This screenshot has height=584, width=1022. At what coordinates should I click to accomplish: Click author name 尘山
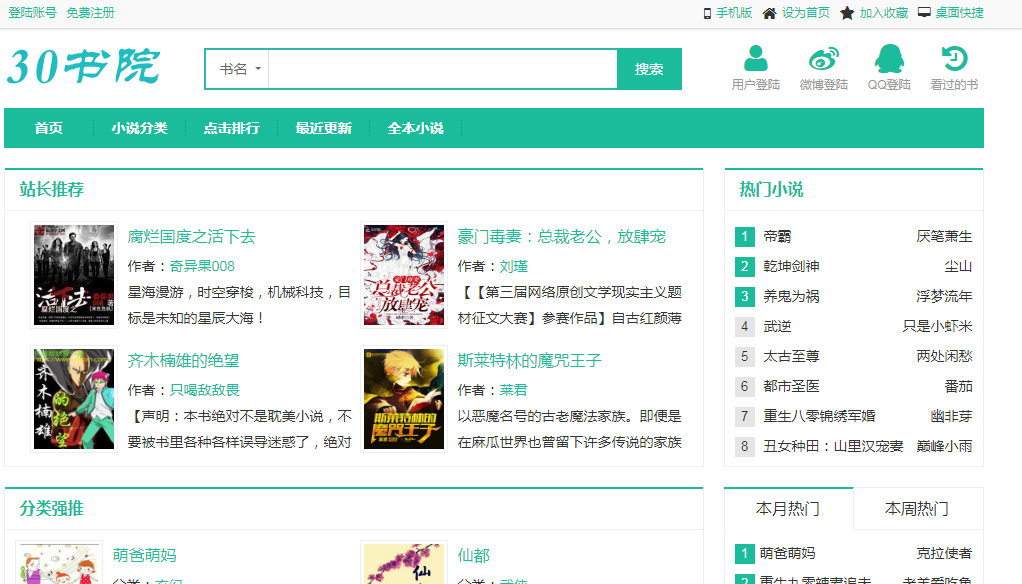click(958, 266)
